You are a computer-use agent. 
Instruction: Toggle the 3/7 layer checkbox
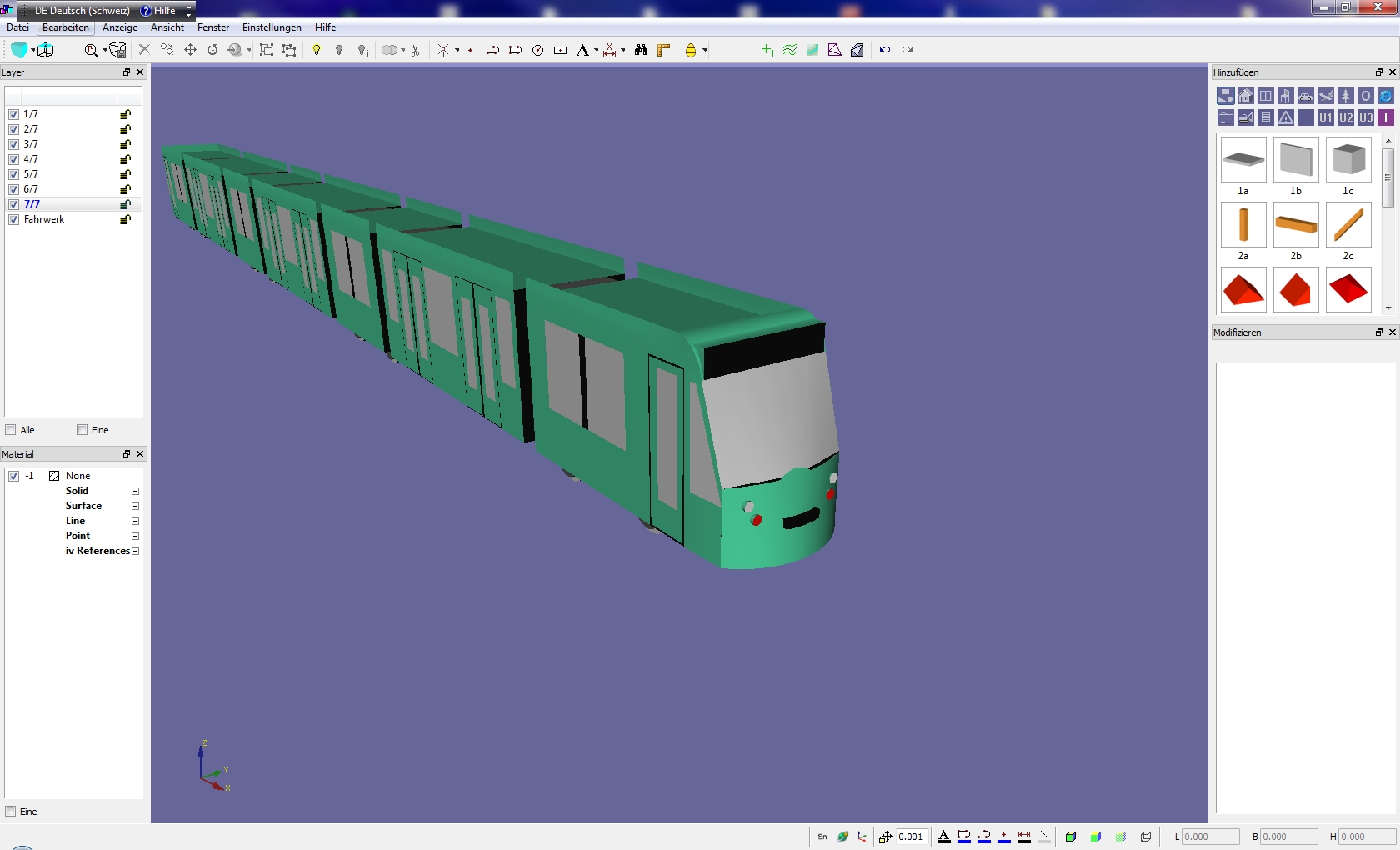coord(13,144)
